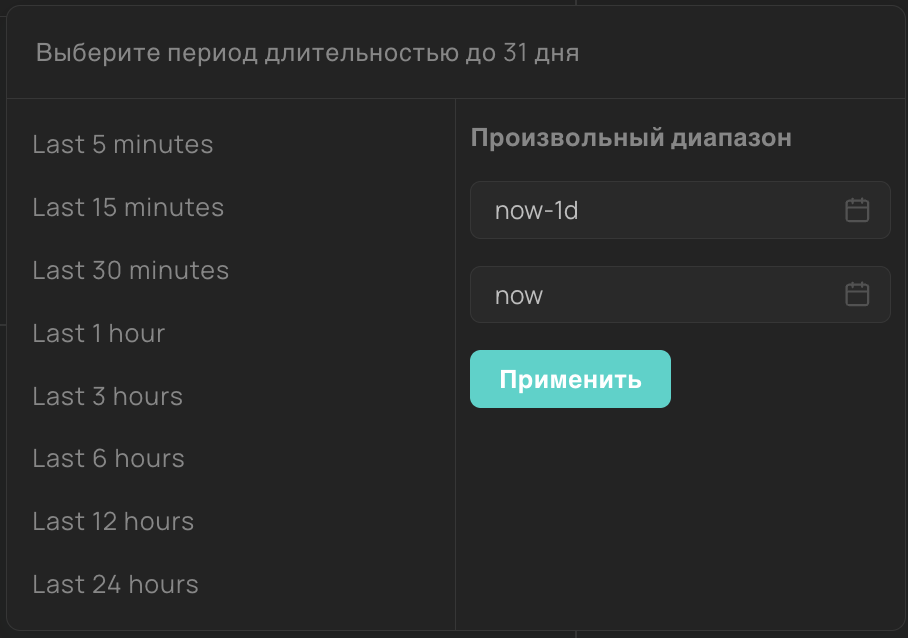Choose the Last 3 hours range
908x638 pixels.
[x=108, y=397]
